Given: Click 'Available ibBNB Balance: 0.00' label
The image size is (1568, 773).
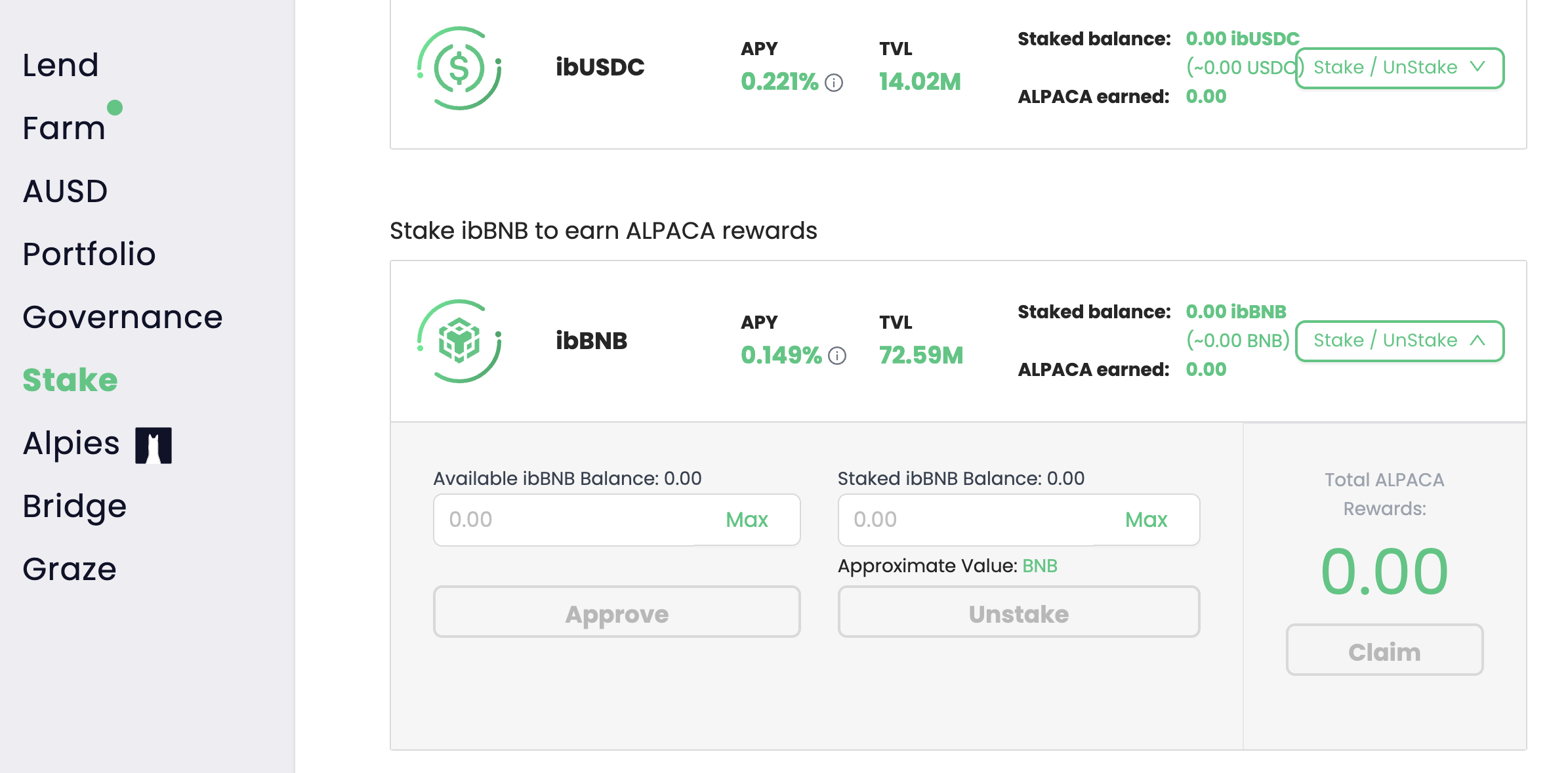Looking at the screenshot, I should (567, 478).
